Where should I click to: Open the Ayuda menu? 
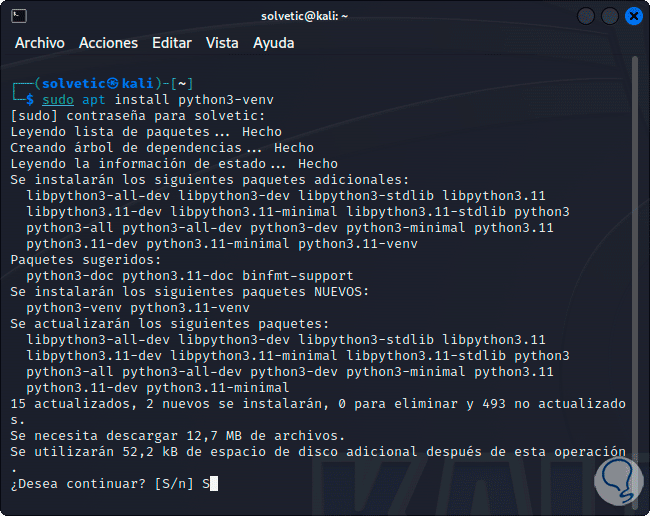tap(274, 43)
